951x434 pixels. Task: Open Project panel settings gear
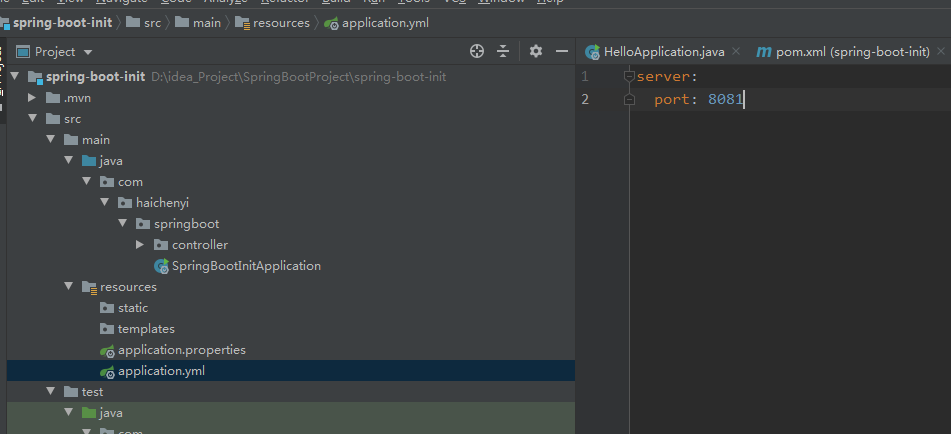pos(536,52)
